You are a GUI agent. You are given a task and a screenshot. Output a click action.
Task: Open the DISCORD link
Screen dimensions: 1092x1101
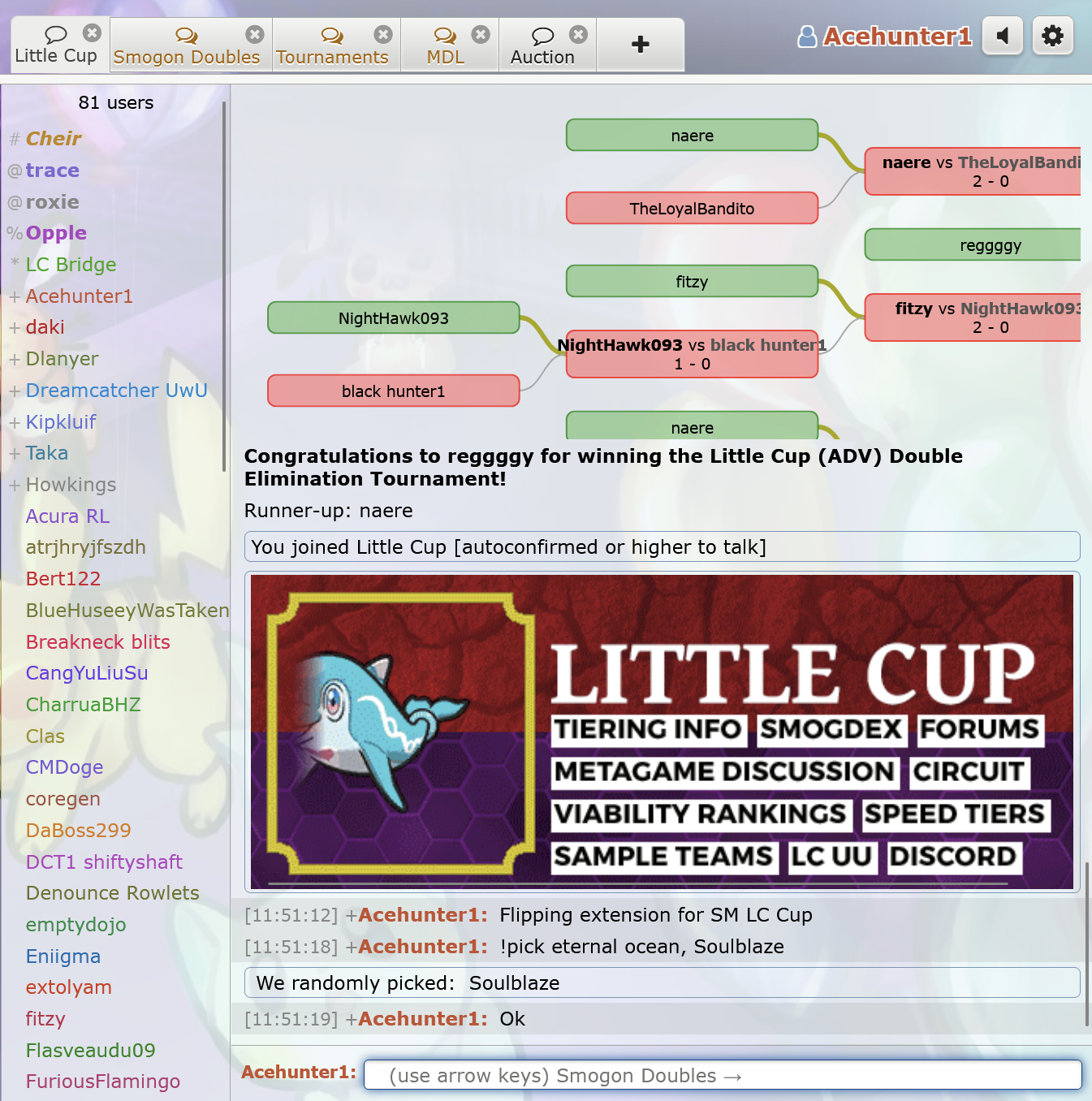coord(953,856)
